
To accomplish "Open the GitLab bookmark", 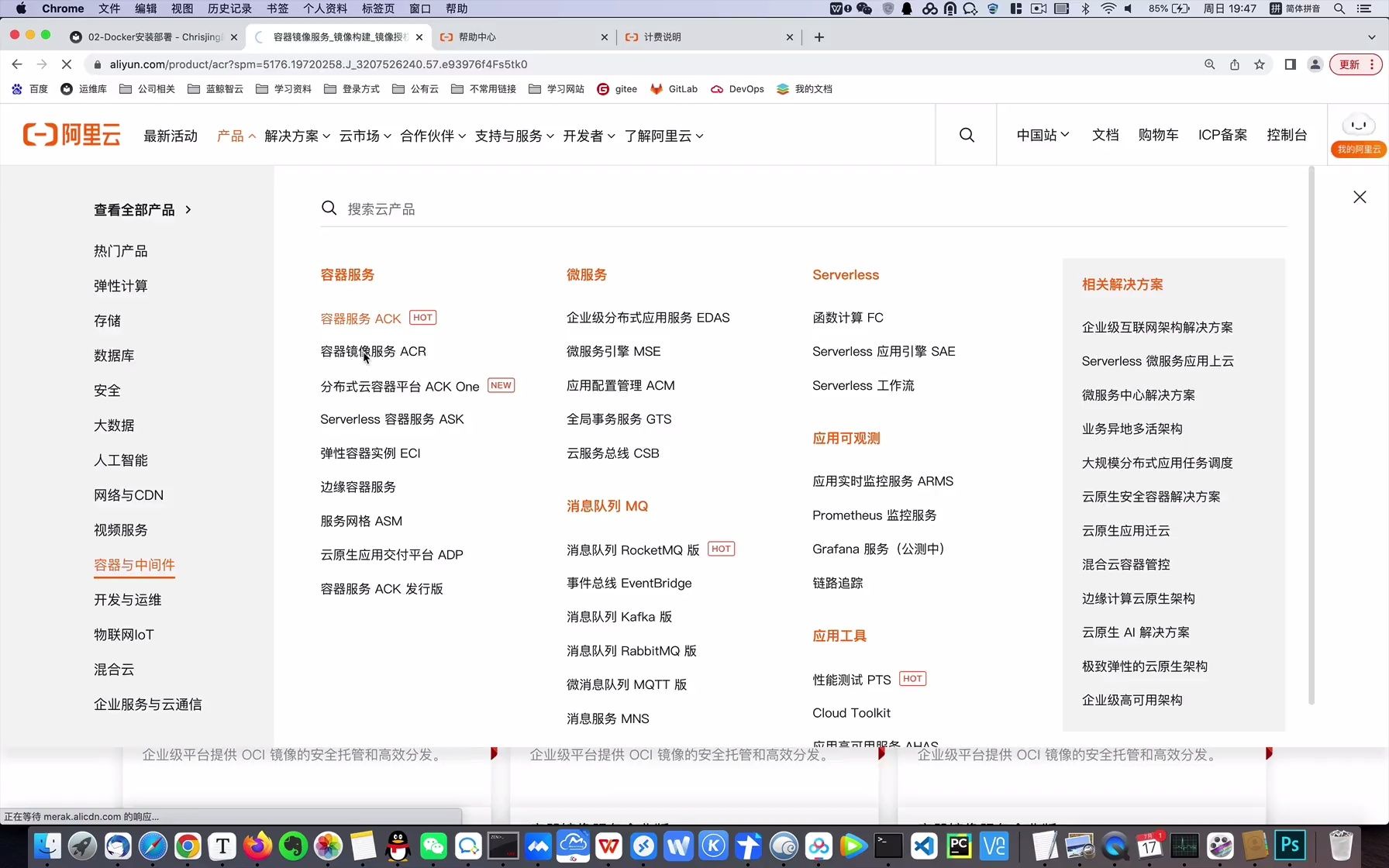I will coord(674,89).
